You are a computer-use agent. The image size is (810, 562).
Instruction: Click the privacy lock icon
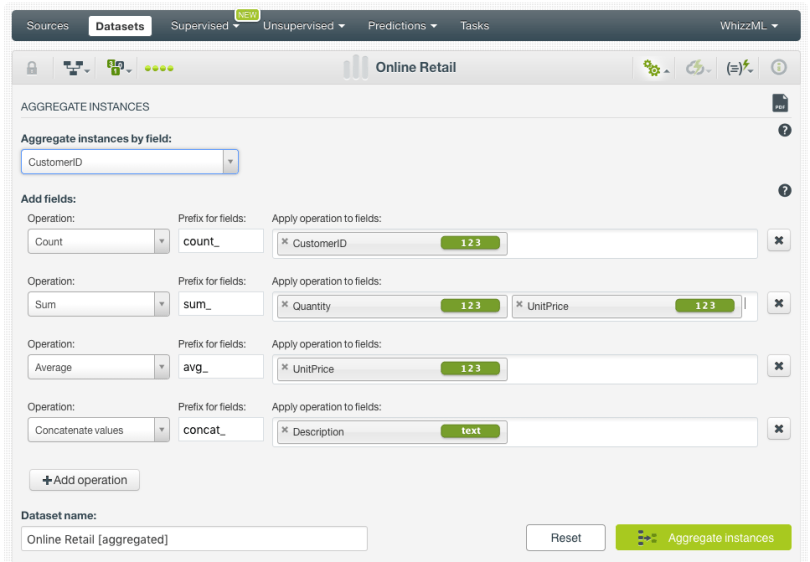32,68
